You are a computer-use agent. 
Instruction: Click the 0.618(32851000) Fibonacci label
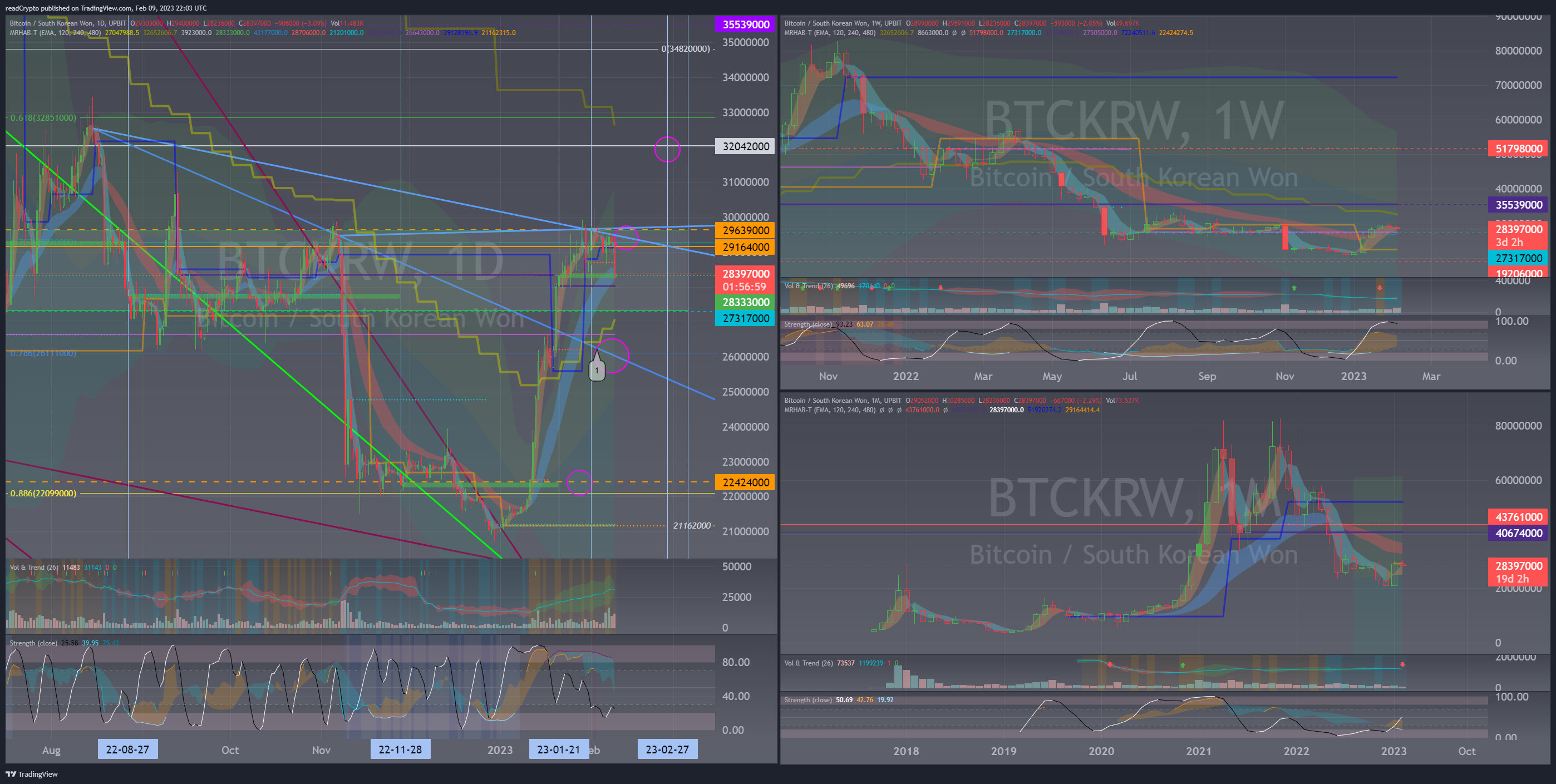[x=43, y=117]
